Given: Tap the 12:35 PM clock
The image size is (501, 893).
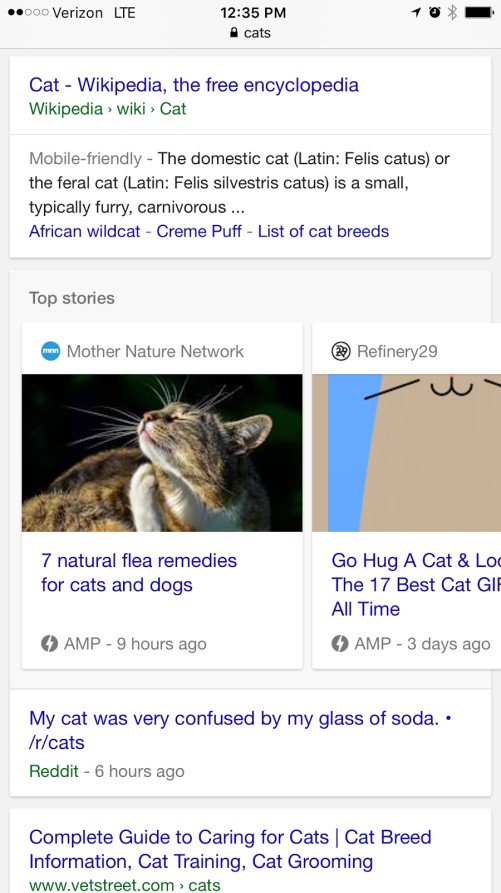Looking at the screenshot, I should coord(253,12).
